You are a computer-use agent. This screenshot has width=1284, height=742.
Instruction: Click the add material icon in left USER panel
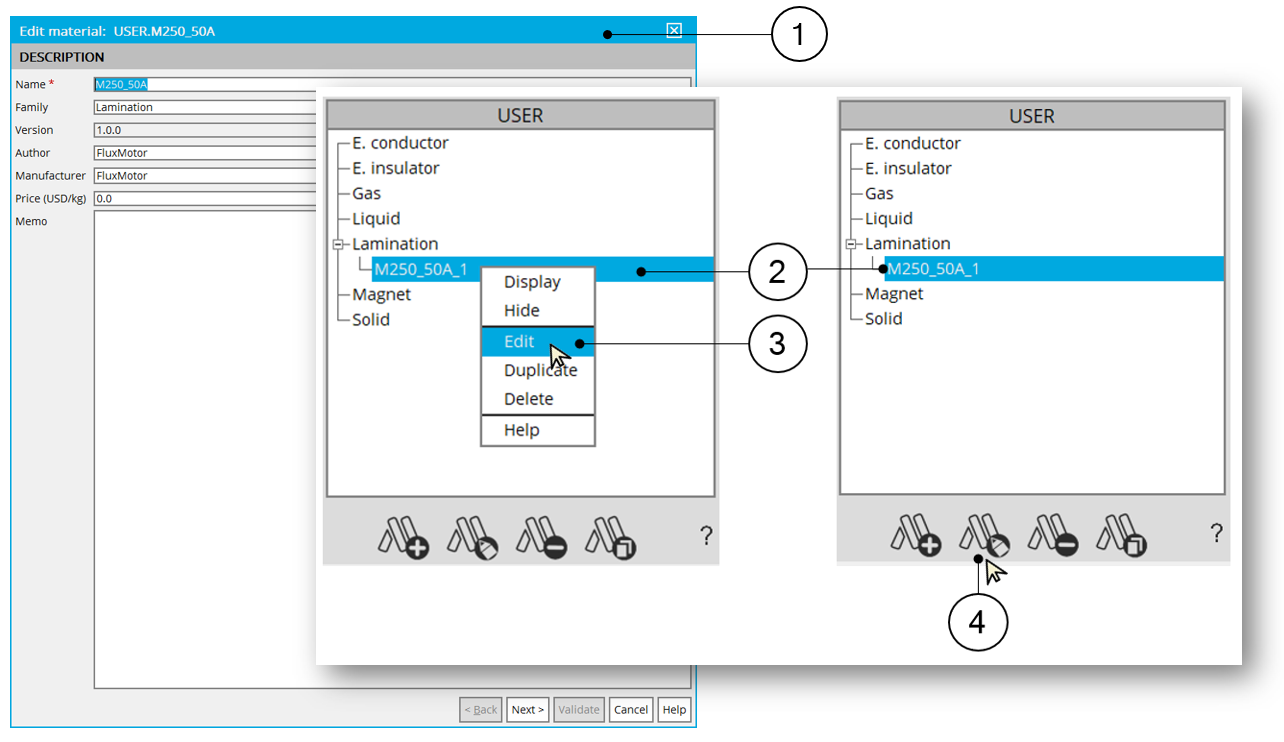point(403,536)
